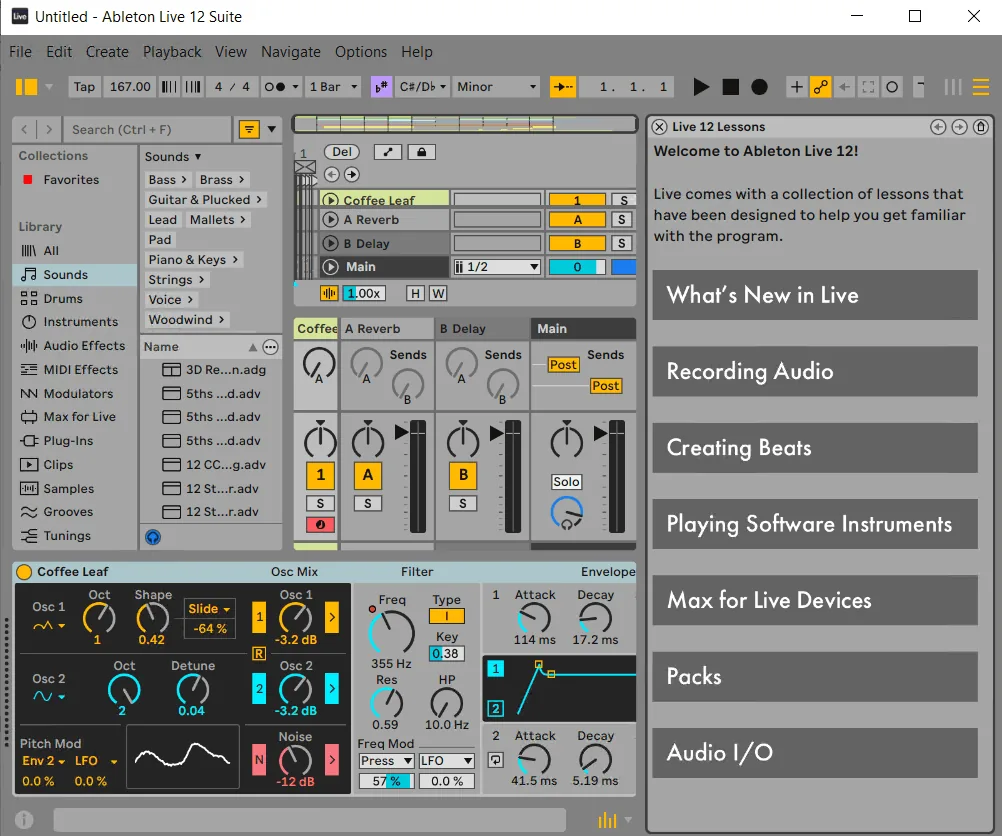Toggle the Lock Envelopes padlock button

[x=421, y=152]
